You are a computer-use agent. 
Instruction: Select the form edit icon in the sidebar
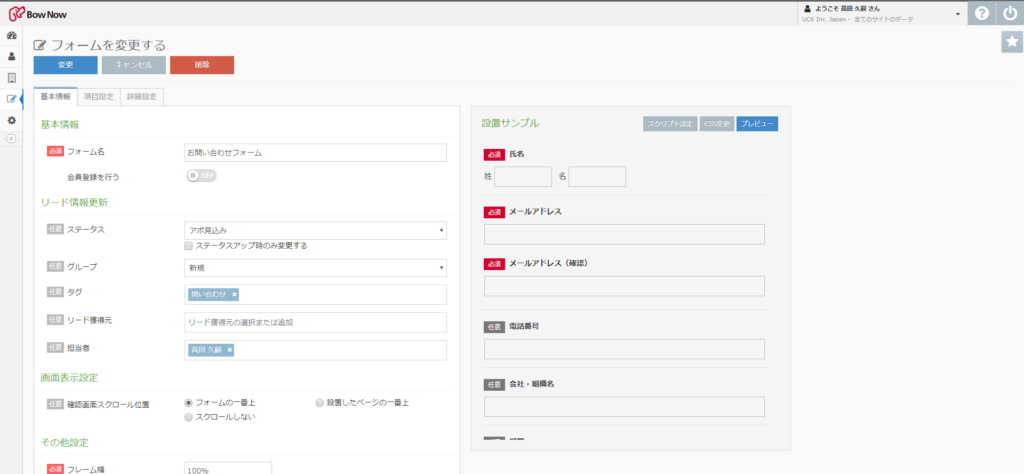(11, 99)
